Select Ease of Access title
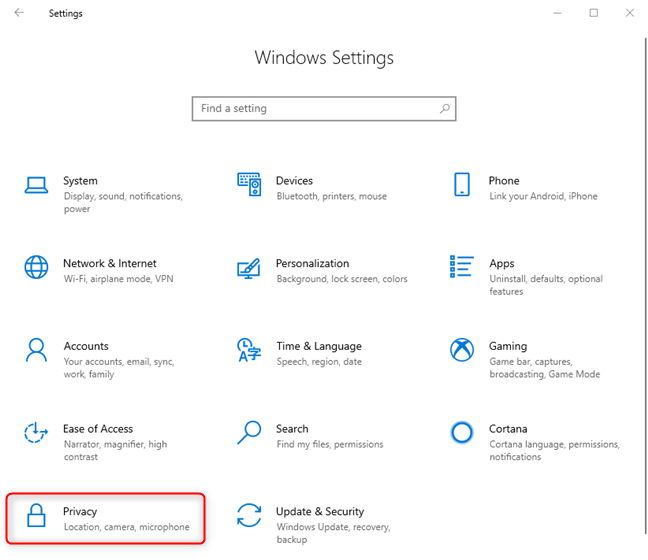 pos(98,429)
